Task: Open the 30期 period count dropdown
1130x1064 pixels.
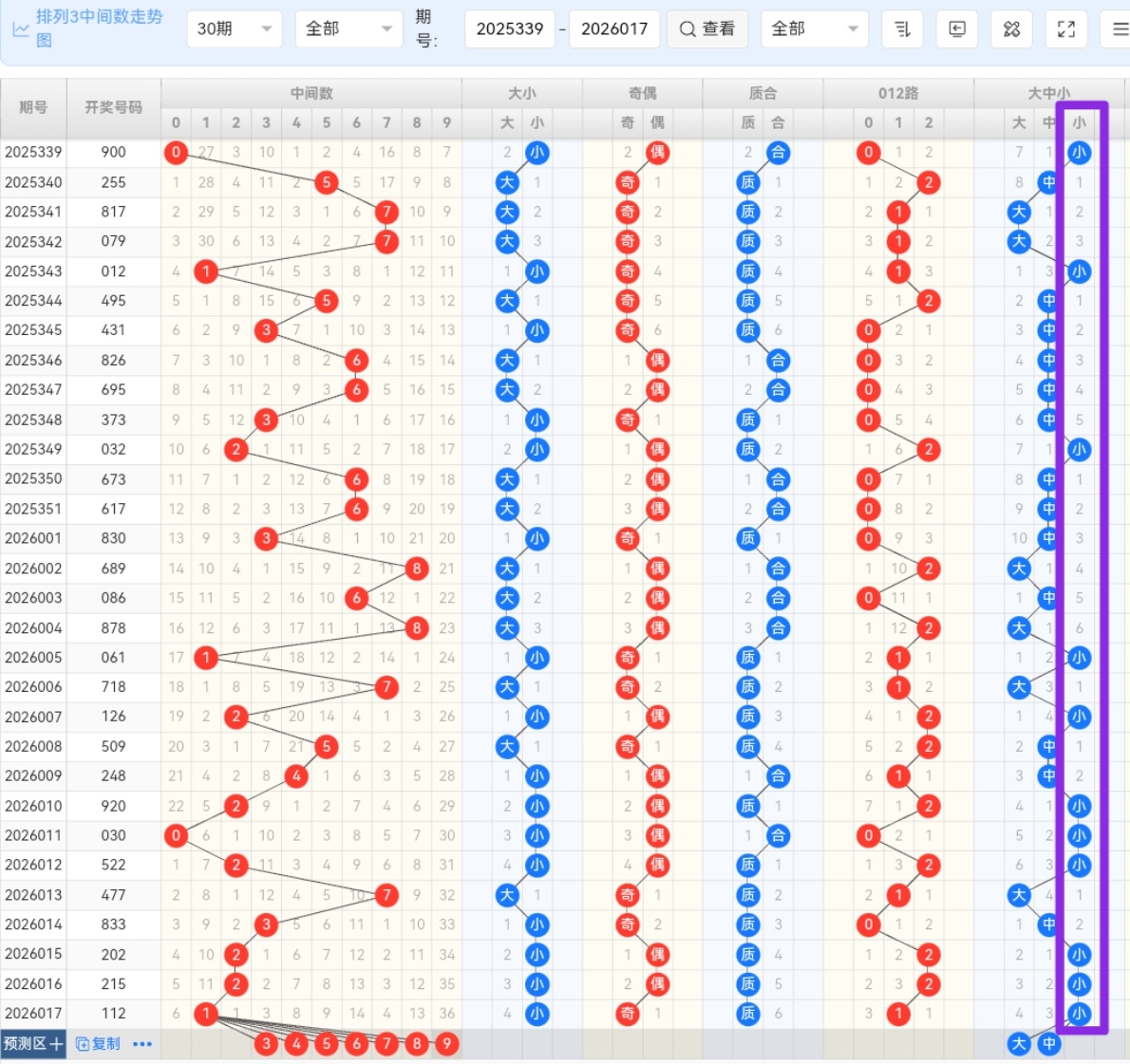Action: (234, 29)
